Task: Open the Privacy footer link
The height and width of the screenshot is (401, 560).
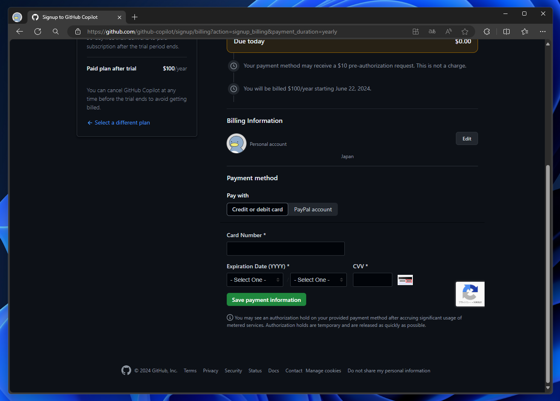Action: [x=210, y=371]
